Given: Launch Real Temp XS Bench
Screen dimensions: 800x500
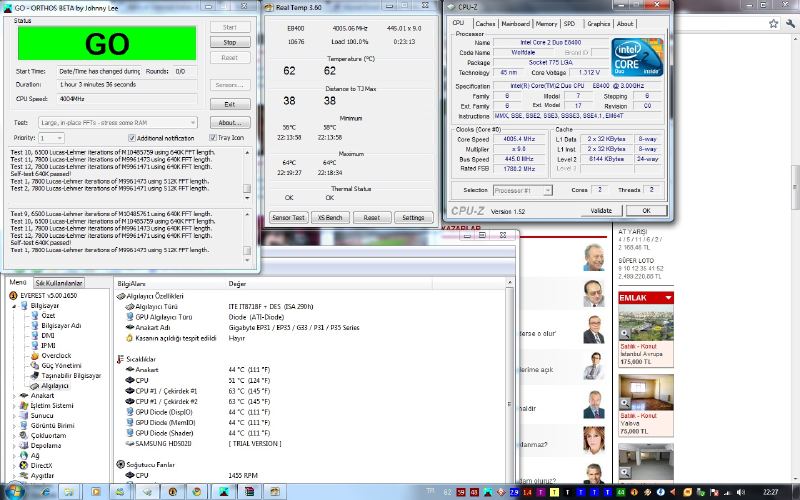Looking at the screenshot, I should click(330, 217).
